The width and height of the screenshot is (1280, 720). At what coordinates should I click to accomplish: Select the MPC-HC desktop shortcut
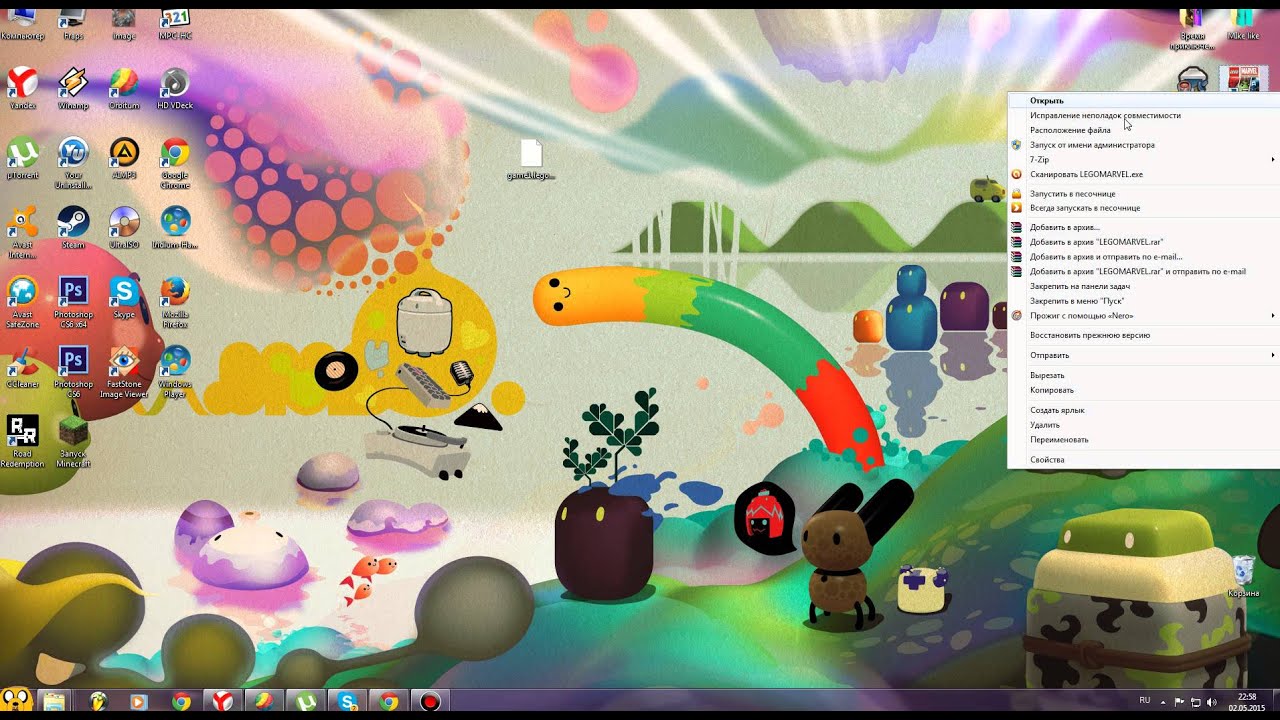[175, 24]
